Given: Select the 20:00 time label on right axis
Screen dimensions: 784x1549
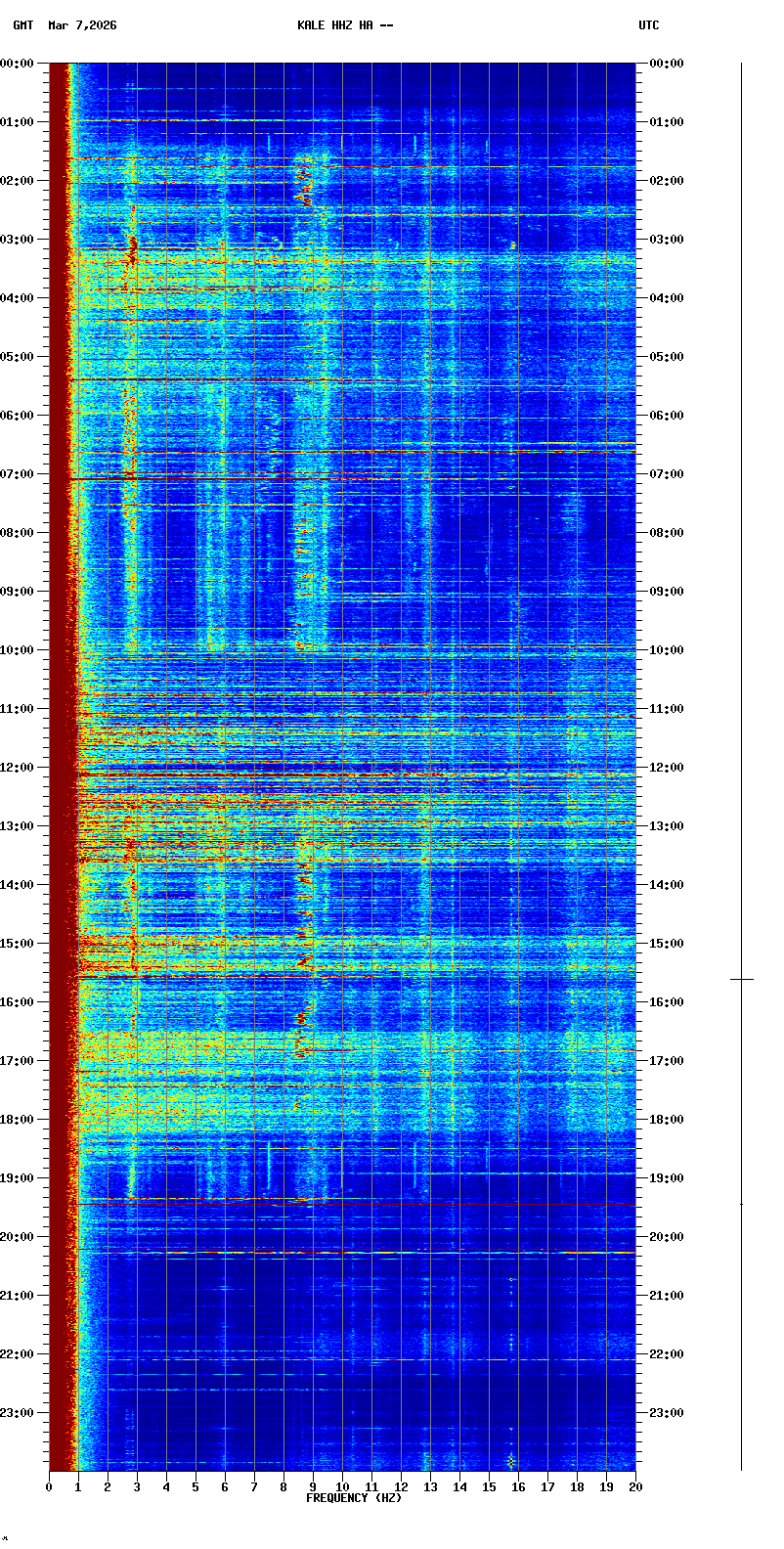Looking at the screenshot, I should pyautogui.click(x=667, y=1237).
